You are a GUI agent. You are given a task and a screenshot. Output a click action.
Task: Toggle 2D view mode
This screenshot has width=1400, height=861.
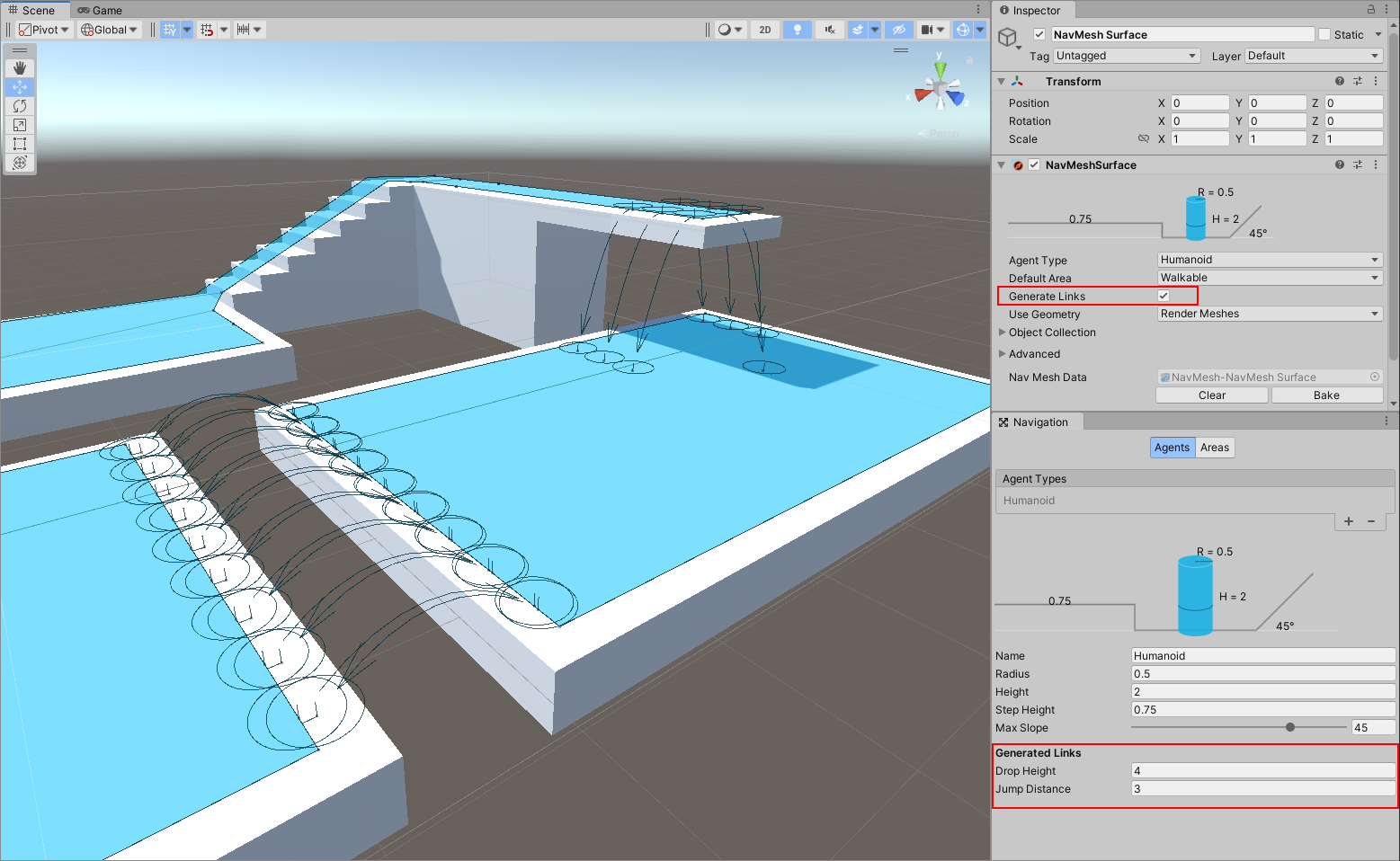[764, 30]
